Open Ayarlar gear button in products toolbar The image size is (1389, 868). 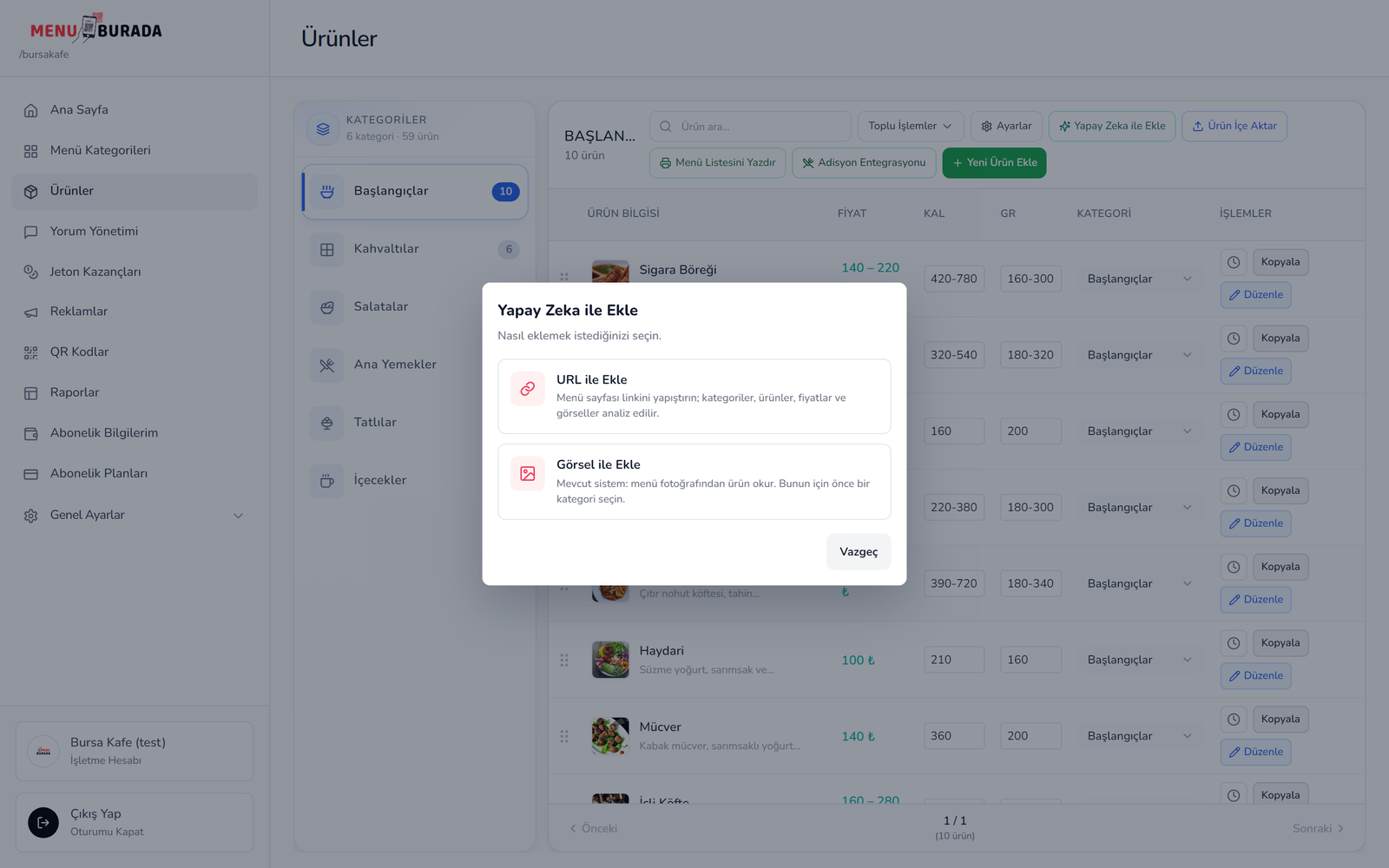click(x=1007, y=127)
